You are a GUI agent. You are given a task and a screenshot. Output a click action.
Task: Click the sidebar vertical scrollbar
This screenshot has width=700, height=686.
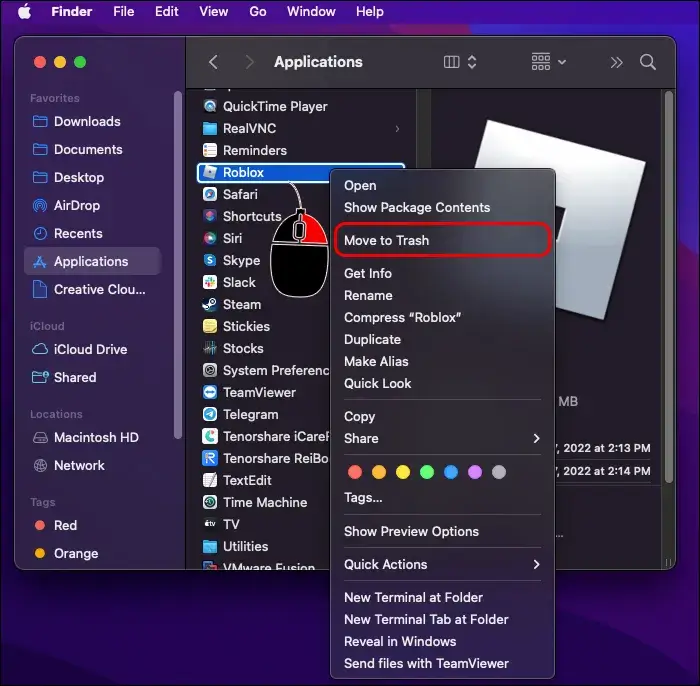[x=178, y=266]
